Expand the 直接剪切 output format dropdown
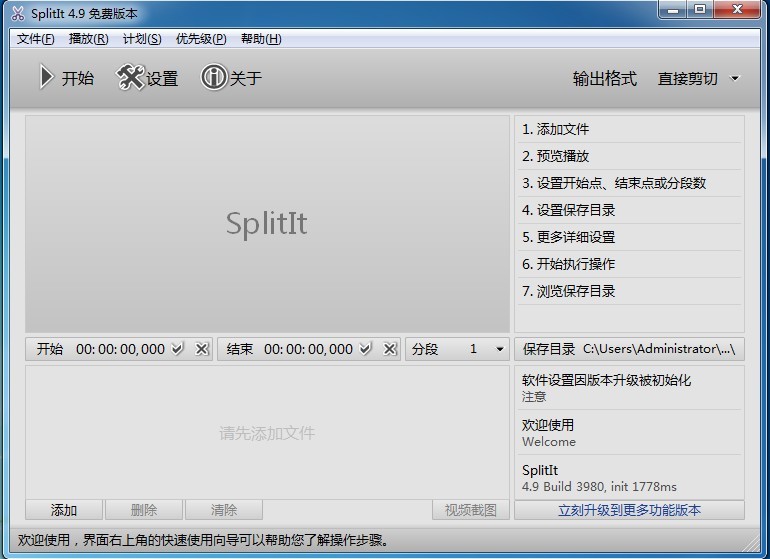This screenshot has width=770, height=559. [735, 79]
